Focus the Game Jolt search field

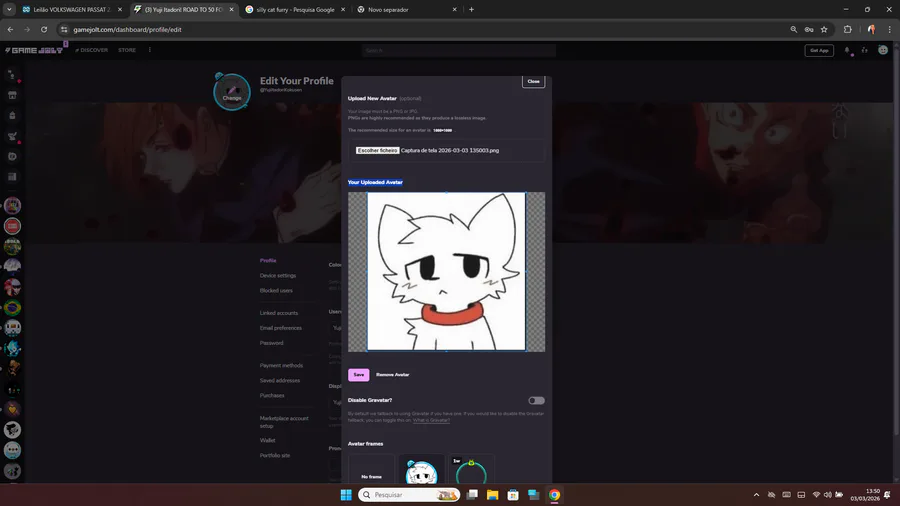click(x=459, y=50)
